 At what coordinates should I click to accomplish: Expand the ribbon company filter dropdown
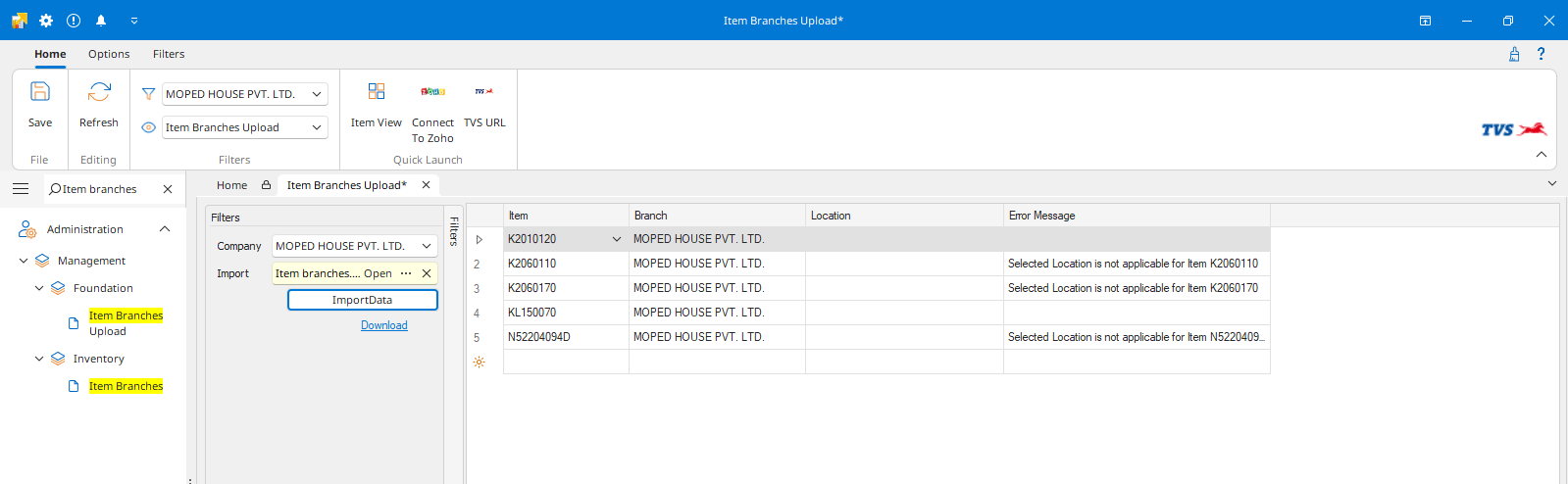tap(317, 94)
